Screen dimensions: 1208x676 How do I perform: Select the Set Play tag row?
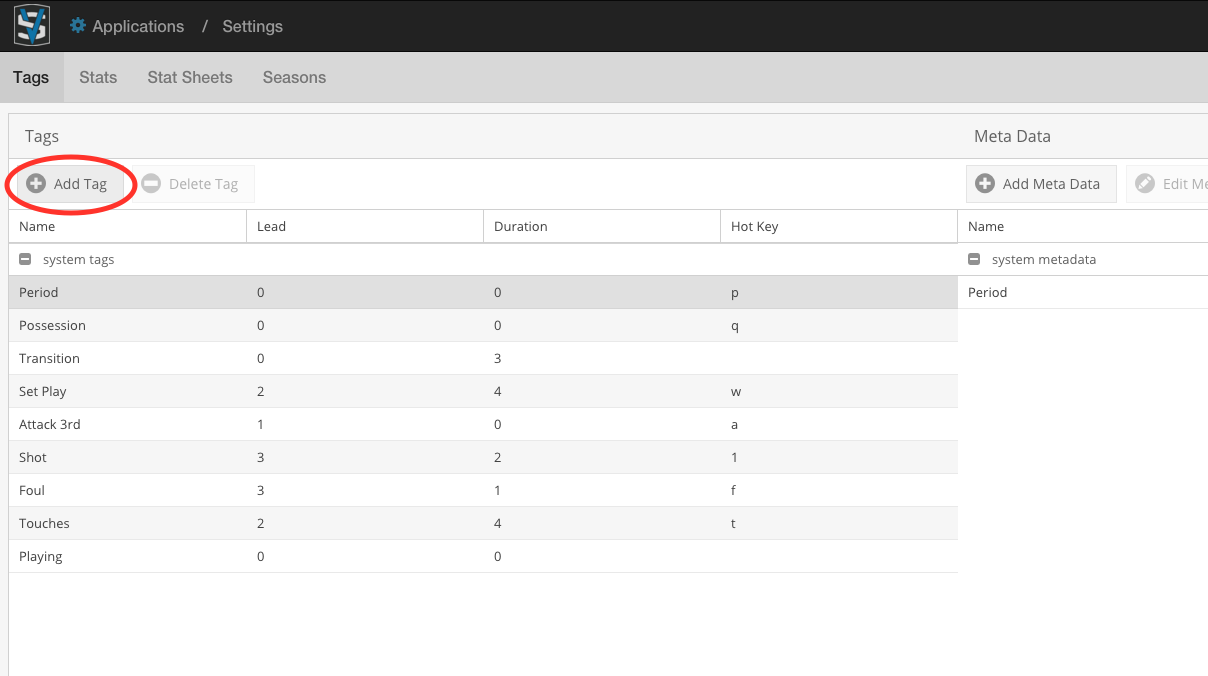tap(483, 391)
